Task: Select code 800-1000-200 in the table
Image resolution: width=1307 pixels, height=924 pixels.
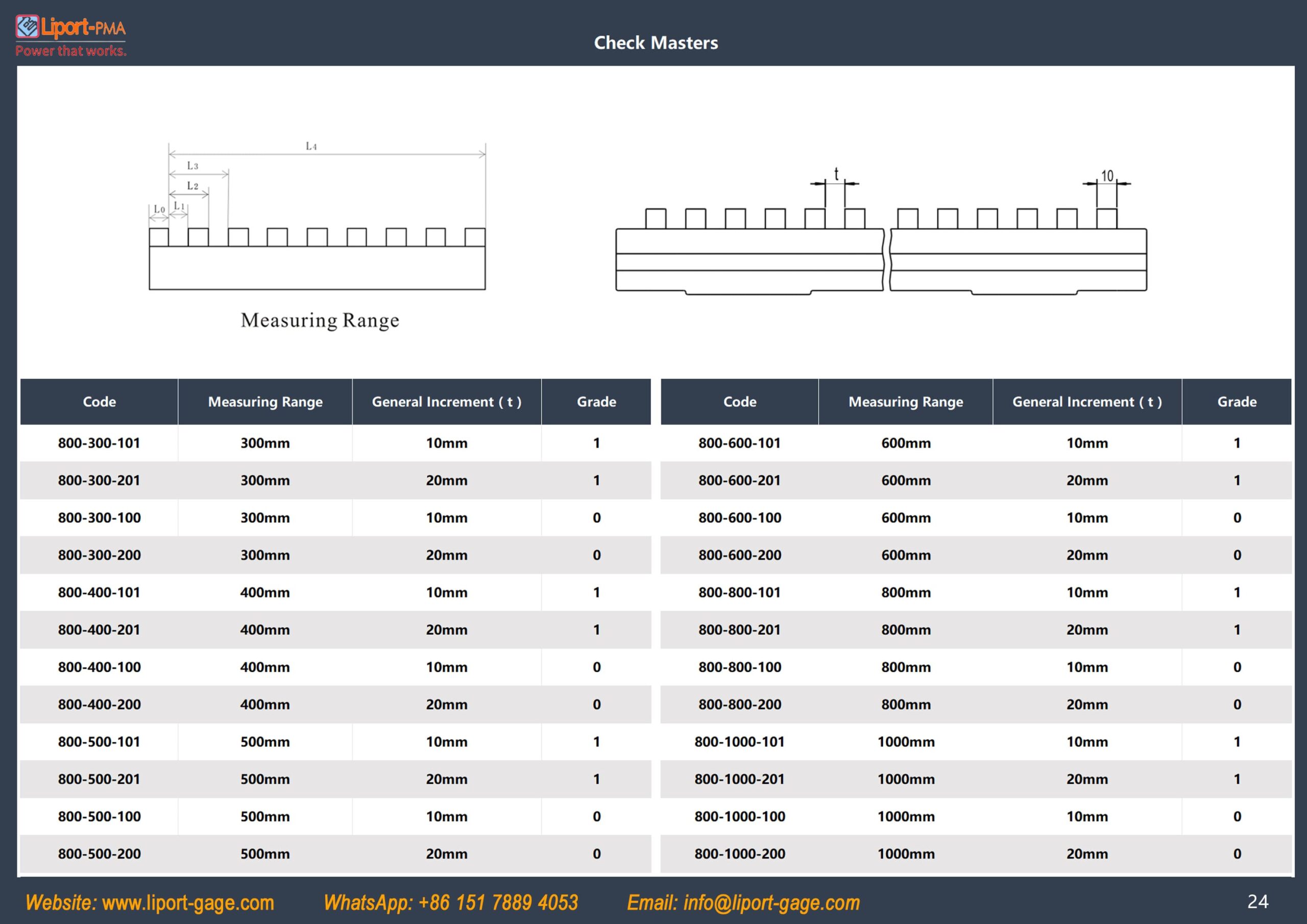Action: coord(739,854)
